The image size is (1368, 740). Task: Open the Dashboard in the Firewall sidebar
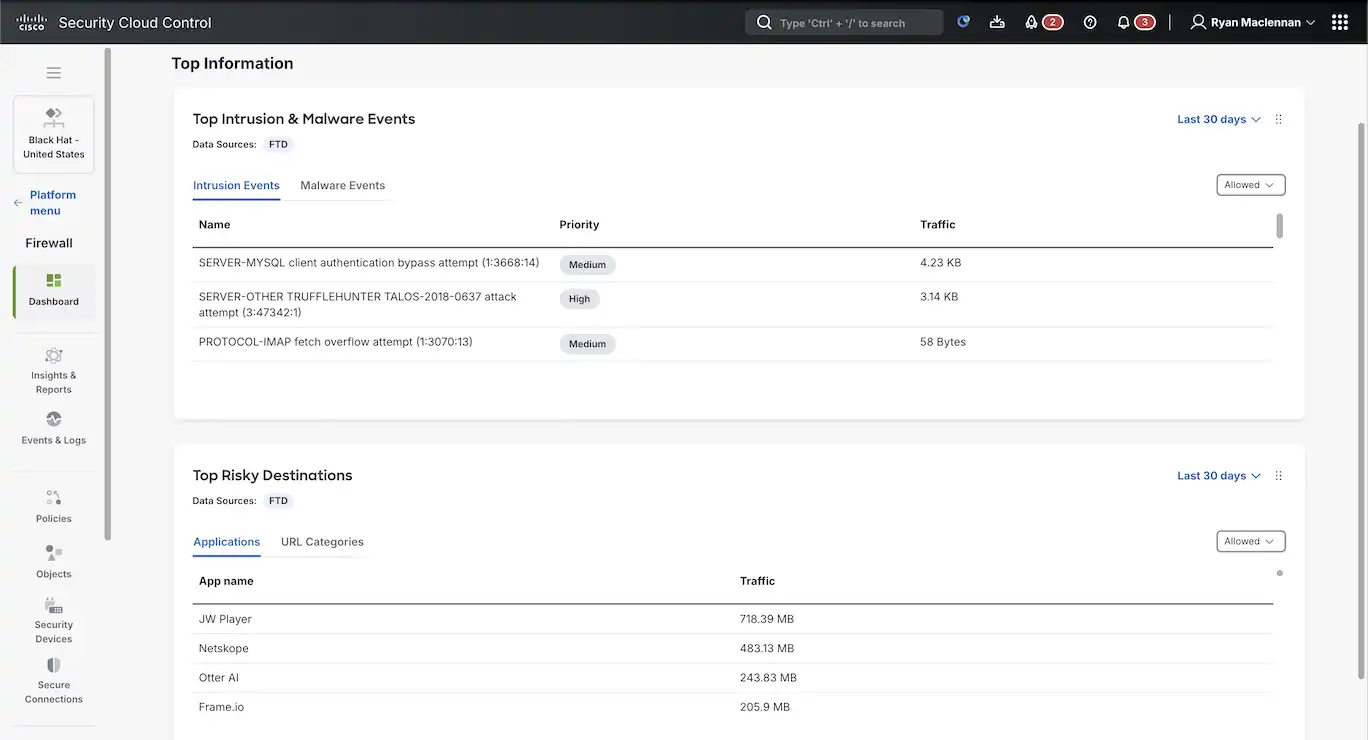(x=53, y=291)
